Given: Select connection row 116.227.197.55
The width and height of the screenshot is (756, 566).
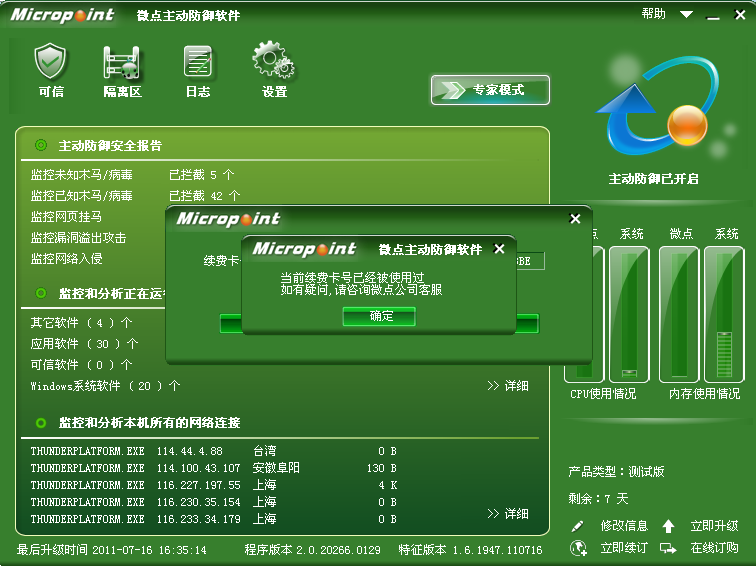Looking at the screenshot, I should [214, 485].
